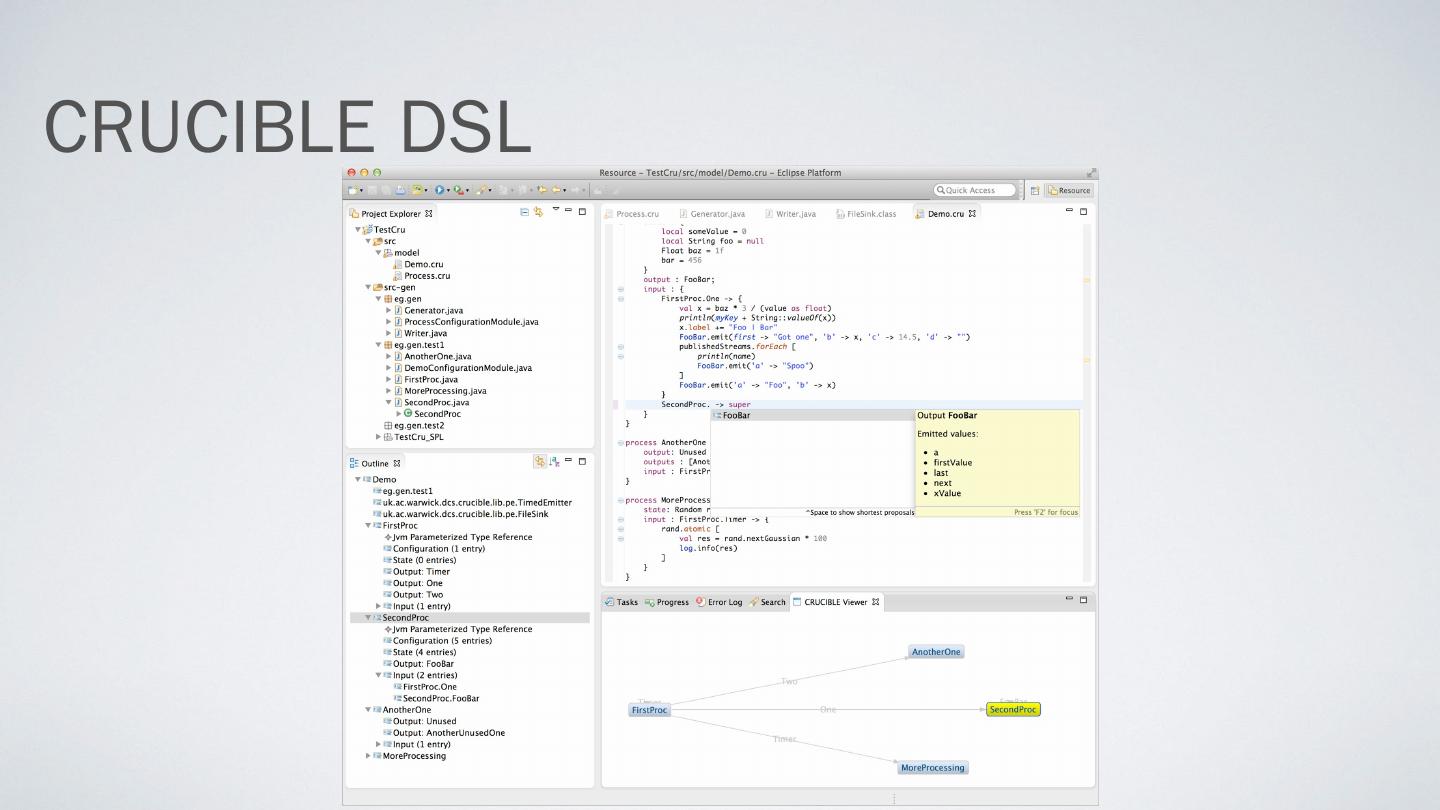Select Process.cru in the model folder

click(x=427, y=276)
